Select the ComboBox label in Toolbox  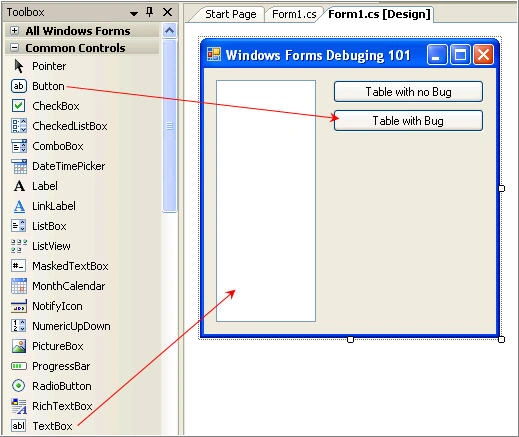58,146
